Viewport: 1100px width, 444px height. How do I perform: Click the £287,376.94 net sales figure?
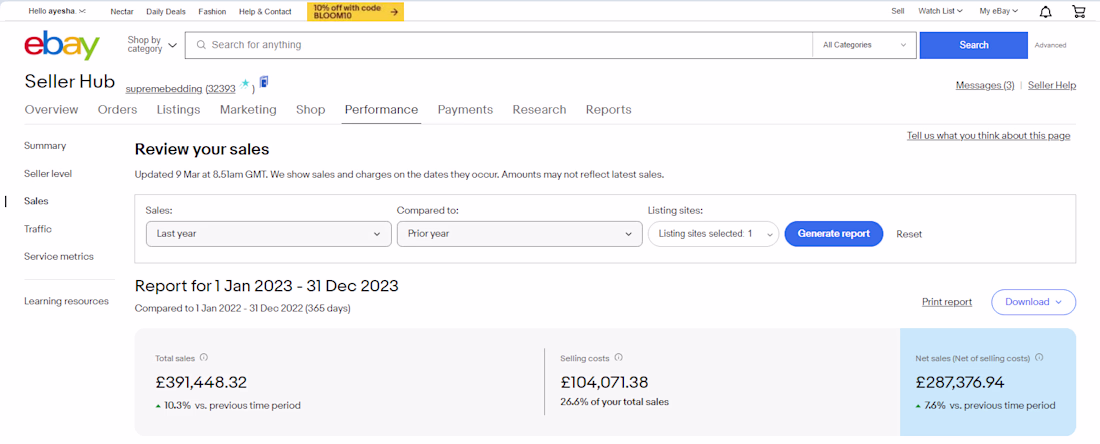tap(960, 382)
